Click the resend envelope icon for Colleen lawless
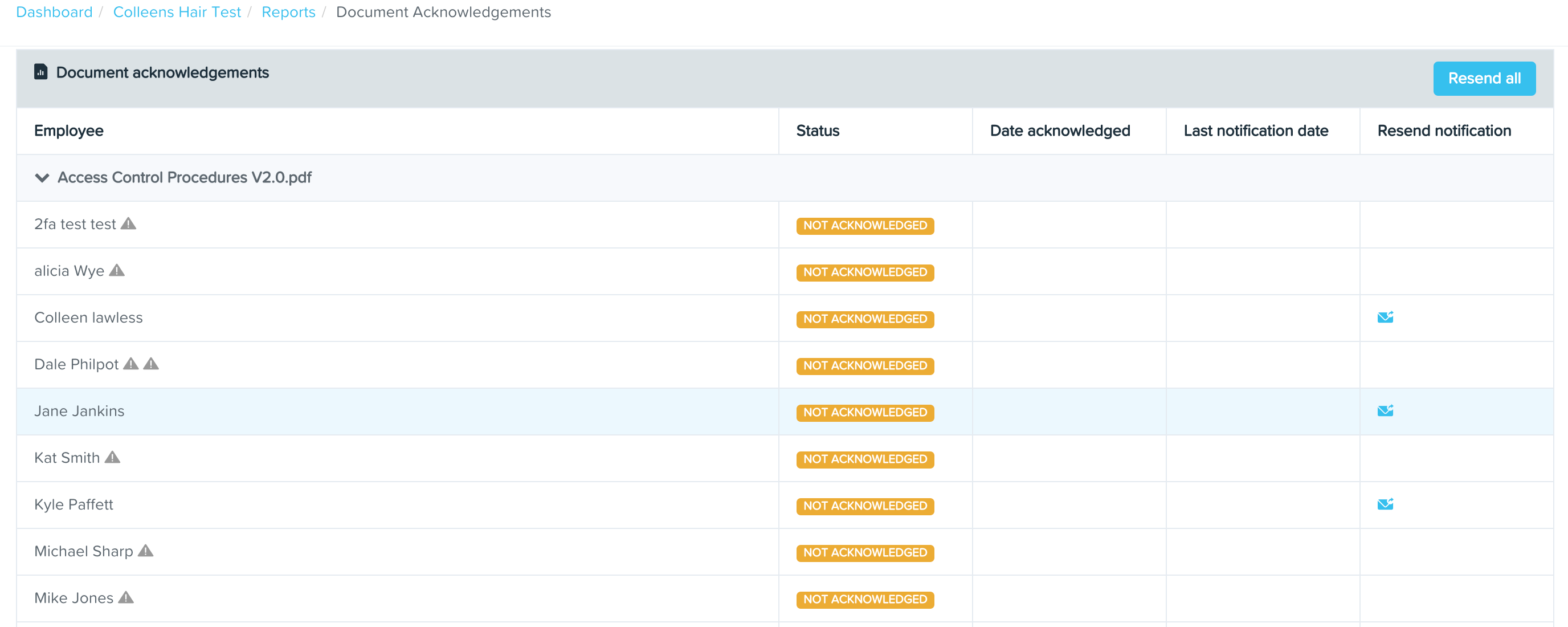The width and height of the screenshot is (1568, 627). 1386,317
